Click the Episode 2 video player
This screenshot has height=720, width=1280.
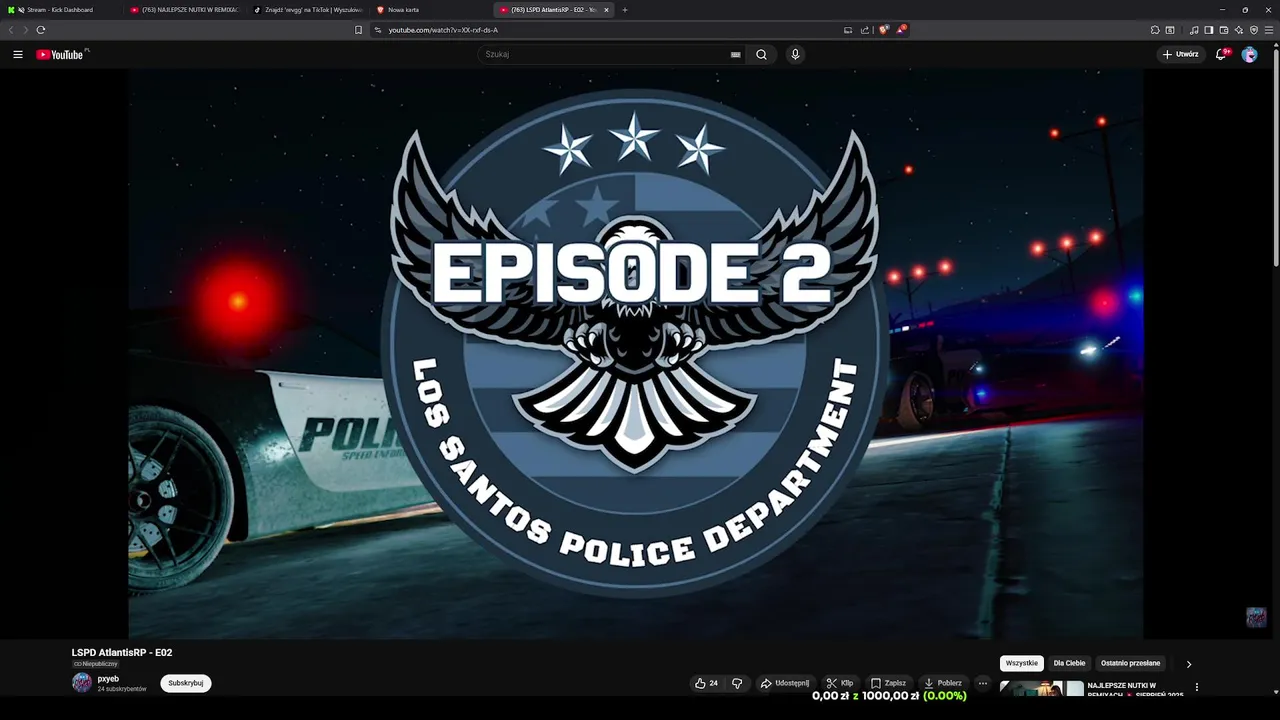[x=636, y=353]
